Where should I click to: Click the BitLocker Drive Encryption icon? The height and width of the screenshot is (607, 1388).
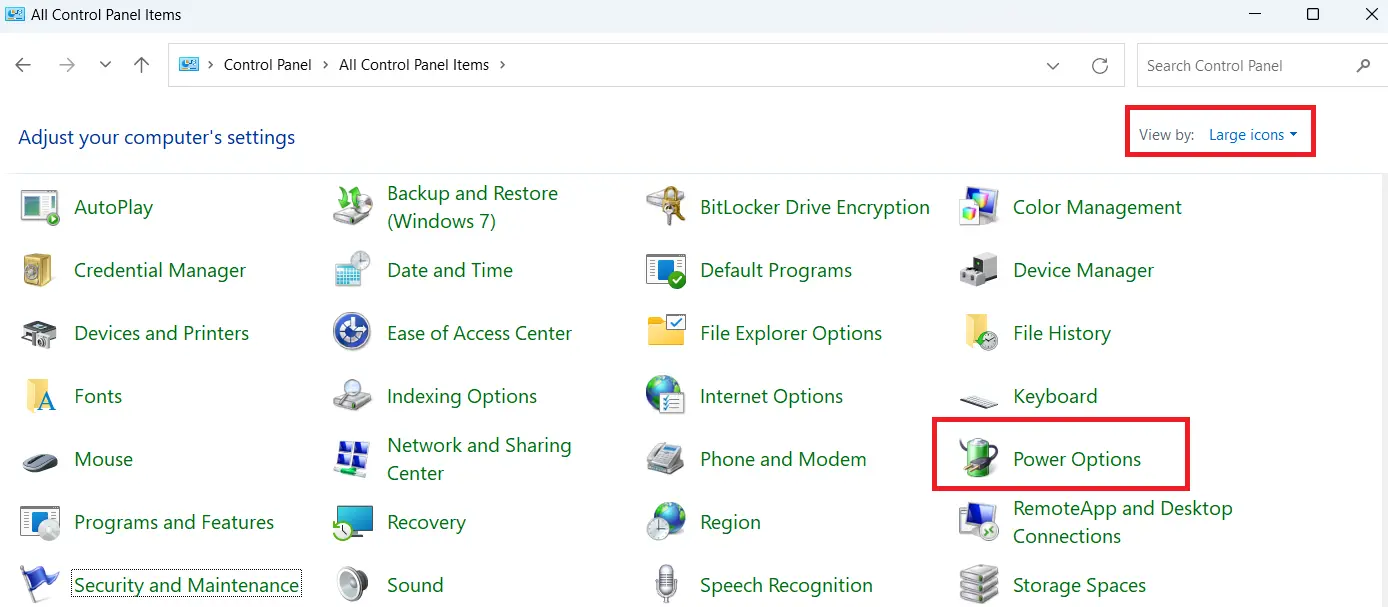coord(665,207)
